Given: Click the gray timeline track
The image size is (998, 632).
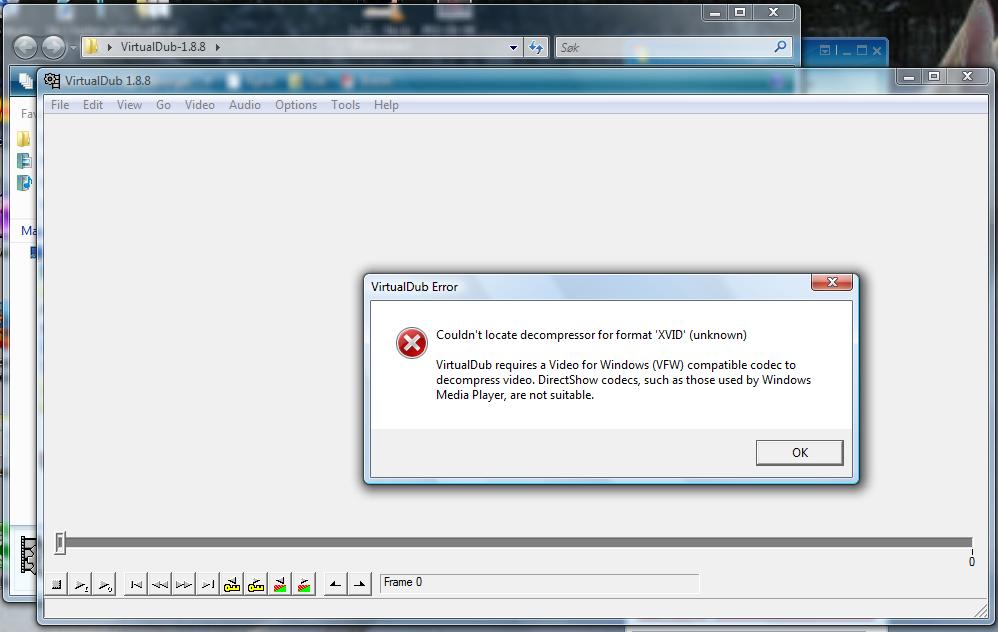Looking at the screenshot, I should pyautogui.click(x=519, y=542).
